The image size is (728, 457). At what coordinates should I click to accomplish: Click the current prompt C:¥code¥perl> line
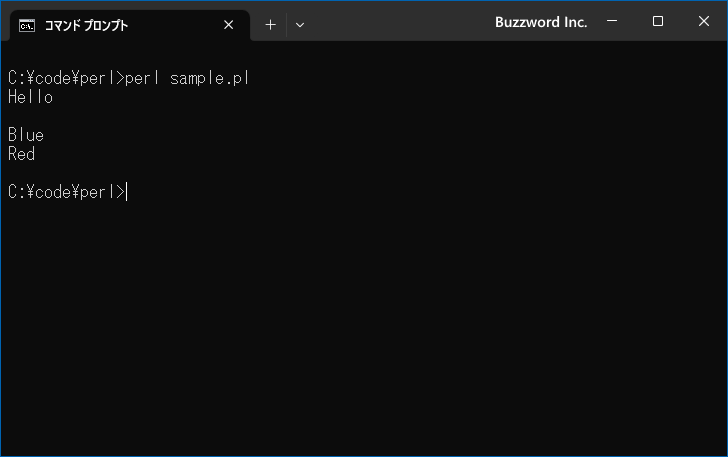coord(66,192)
